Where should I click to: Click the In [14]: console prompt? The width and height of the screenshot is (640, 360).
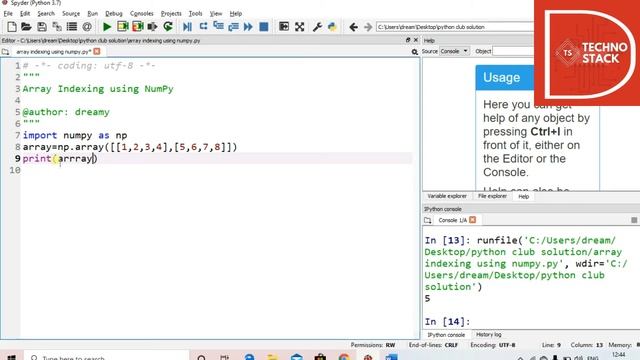pos(447,322)
